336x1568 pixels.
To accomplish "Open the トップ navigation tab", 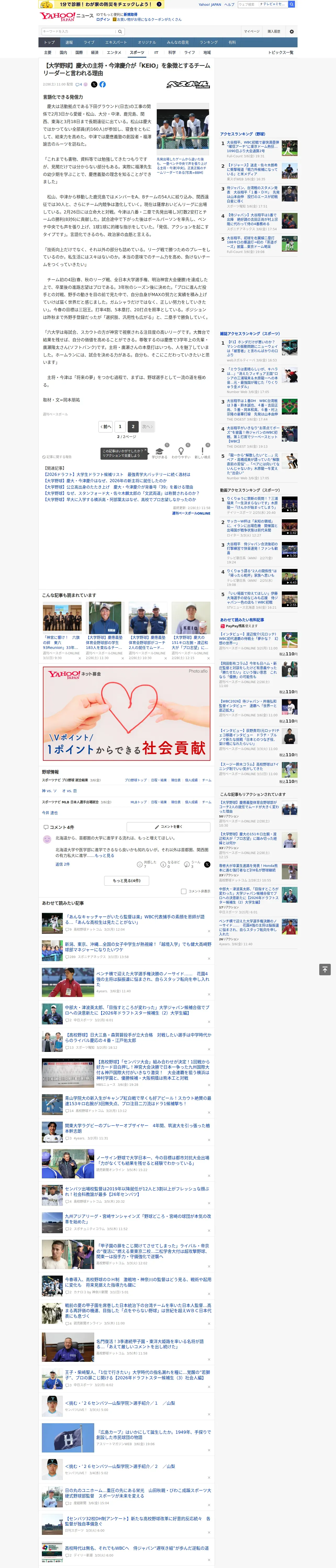I will [49, 43].
